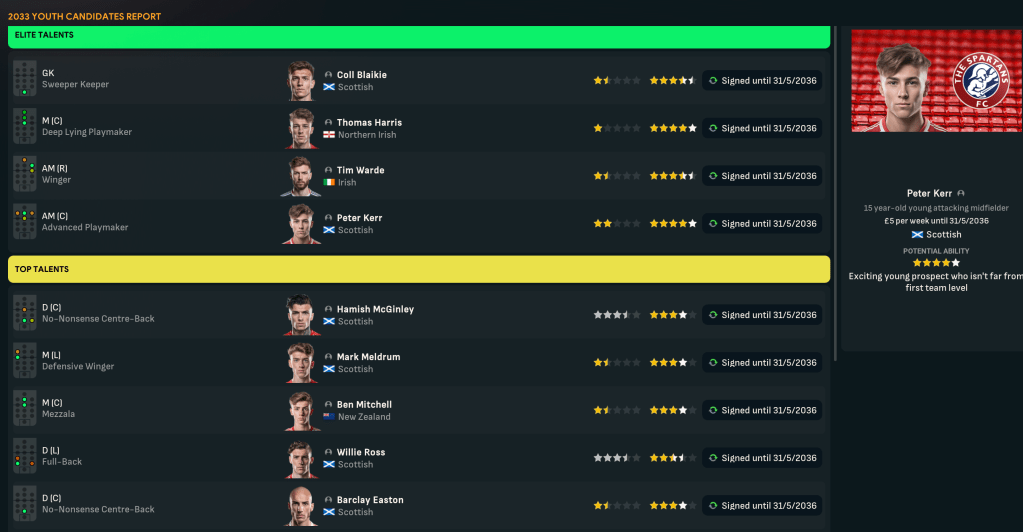Collapse the Elite Talents section header

(x=419, y=36)
